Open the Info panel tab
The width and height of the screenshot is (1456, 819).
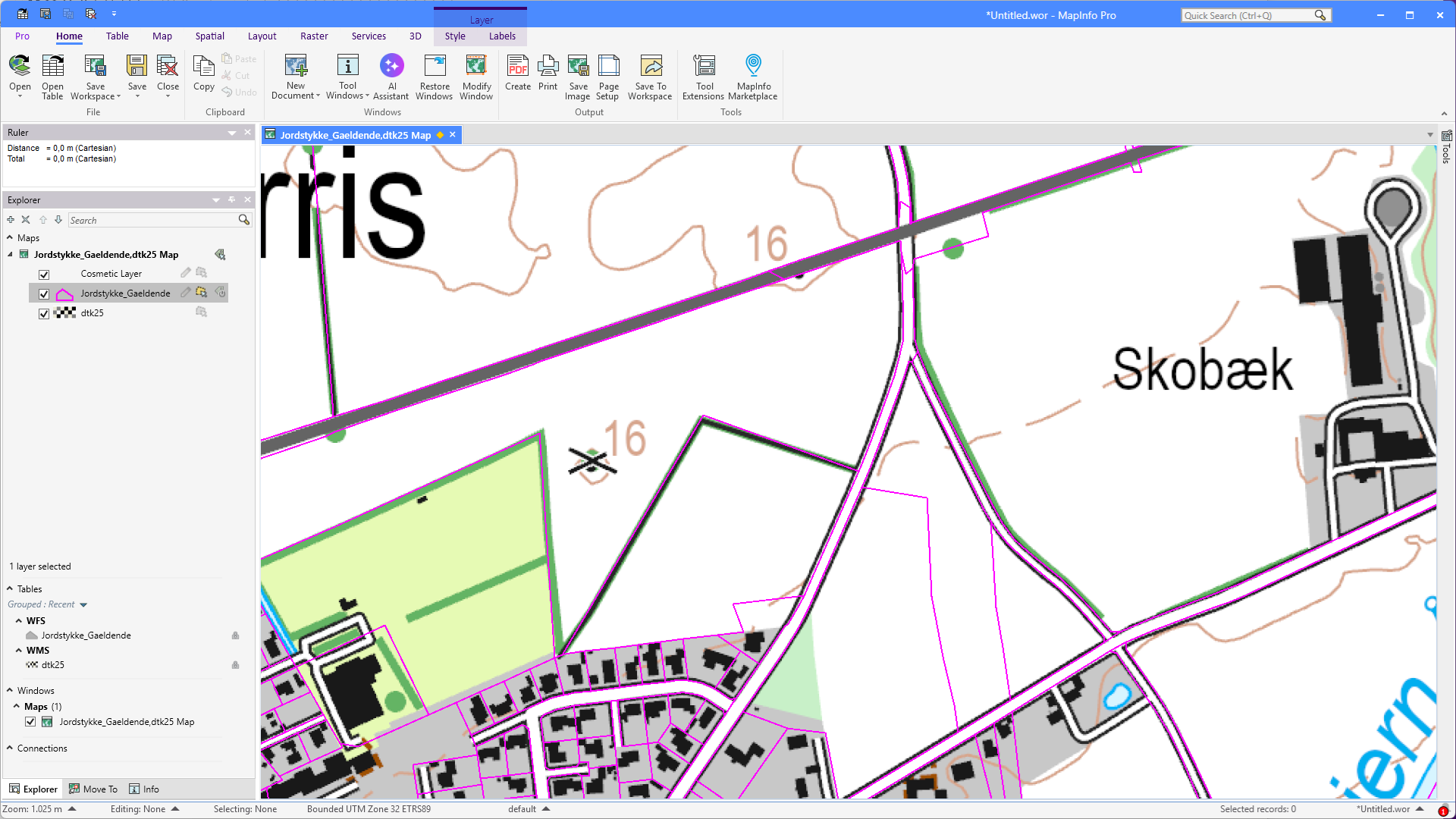pyautogui.click(x=144, y=789)
